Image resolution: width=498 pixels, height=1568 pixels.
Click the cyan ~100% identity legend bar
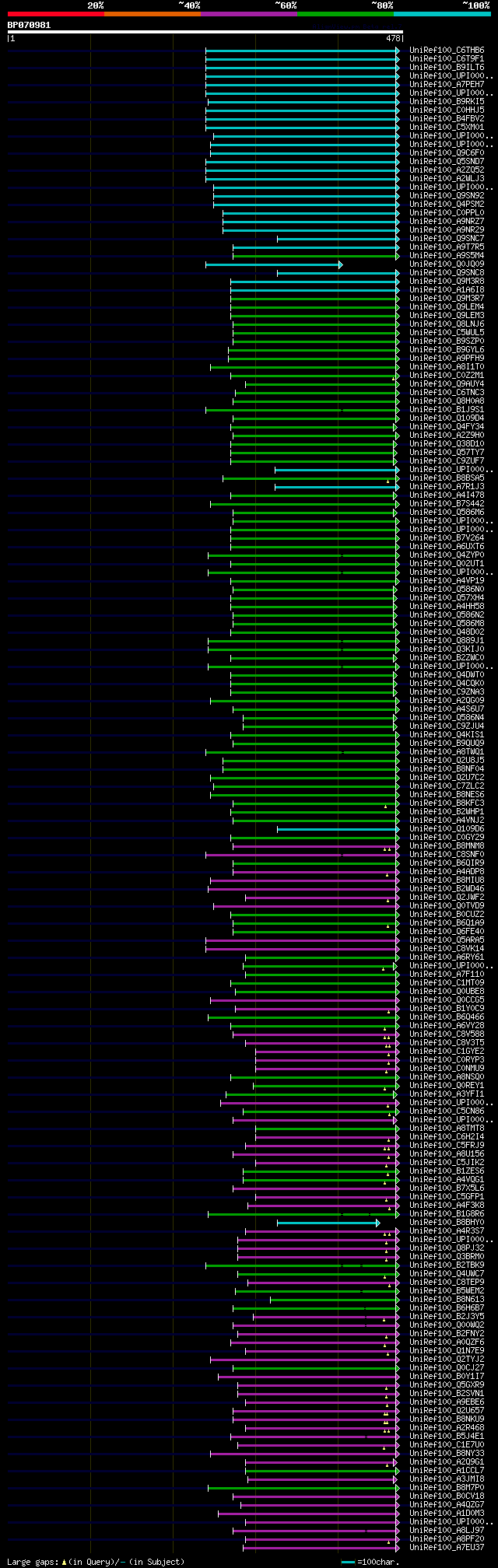[442, 14]
